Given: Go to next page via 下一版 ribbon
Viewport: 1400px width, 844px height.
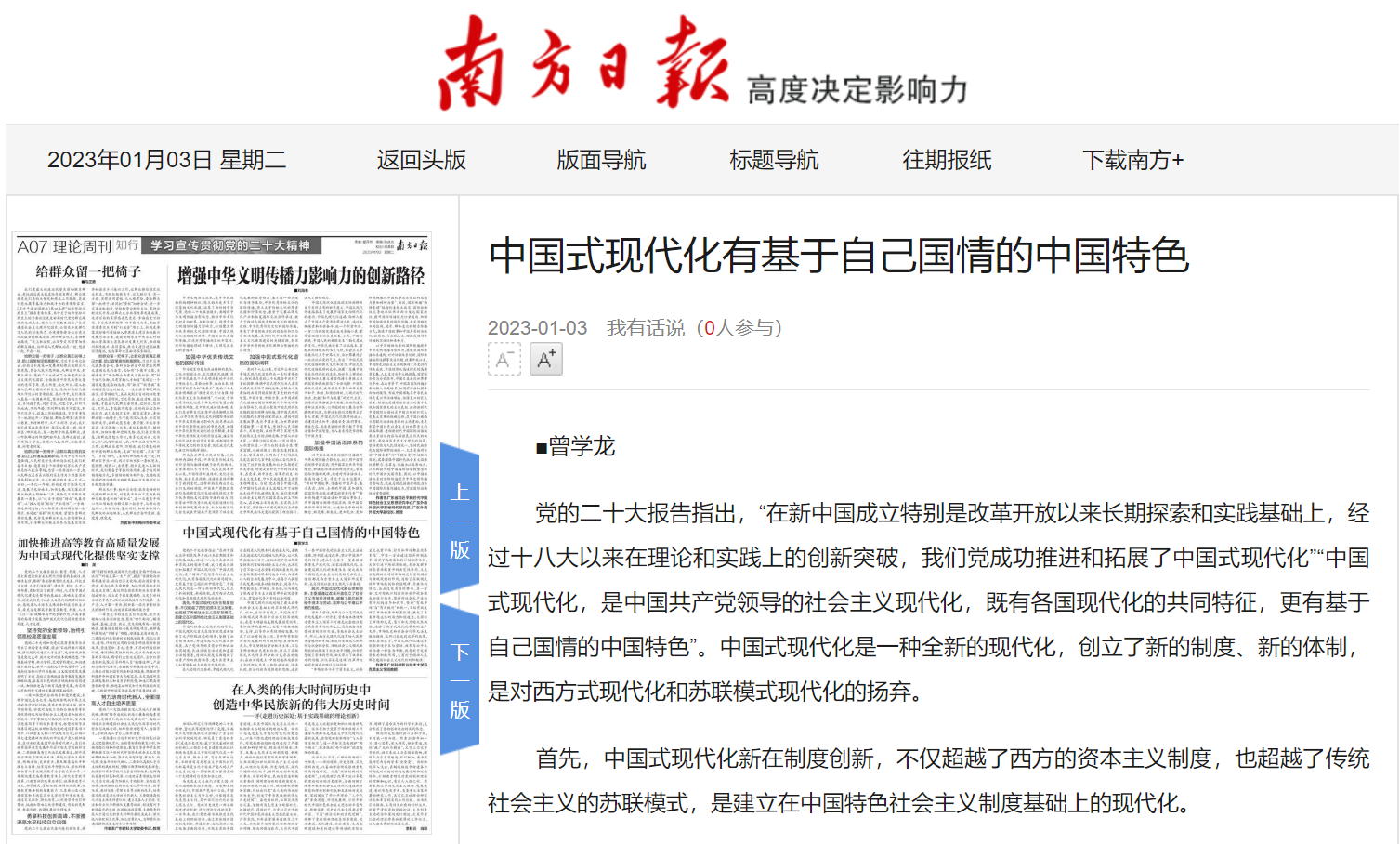Looking at the screenshot, I should pos(458,671).
